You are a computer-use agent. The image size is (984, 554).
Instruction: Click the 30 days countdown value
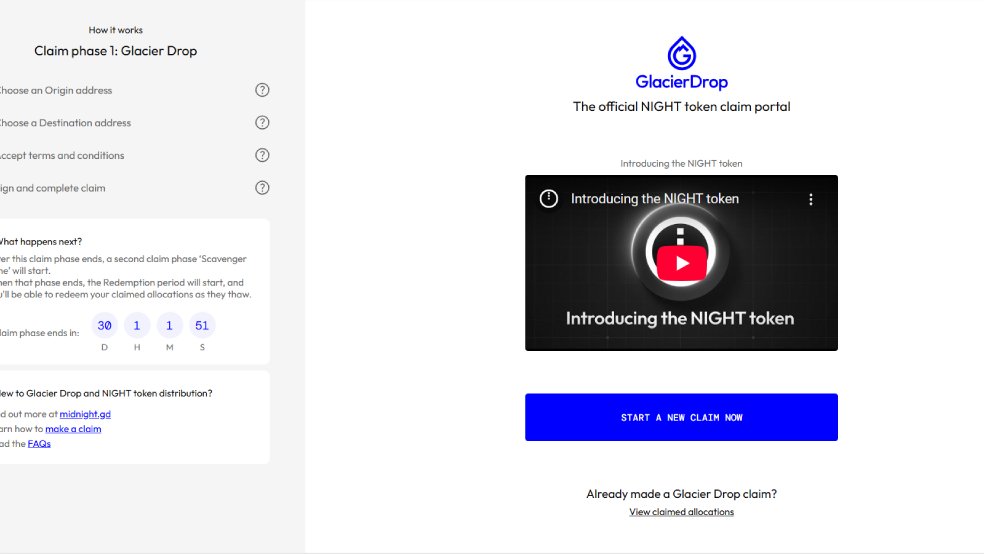coord(104,326)
